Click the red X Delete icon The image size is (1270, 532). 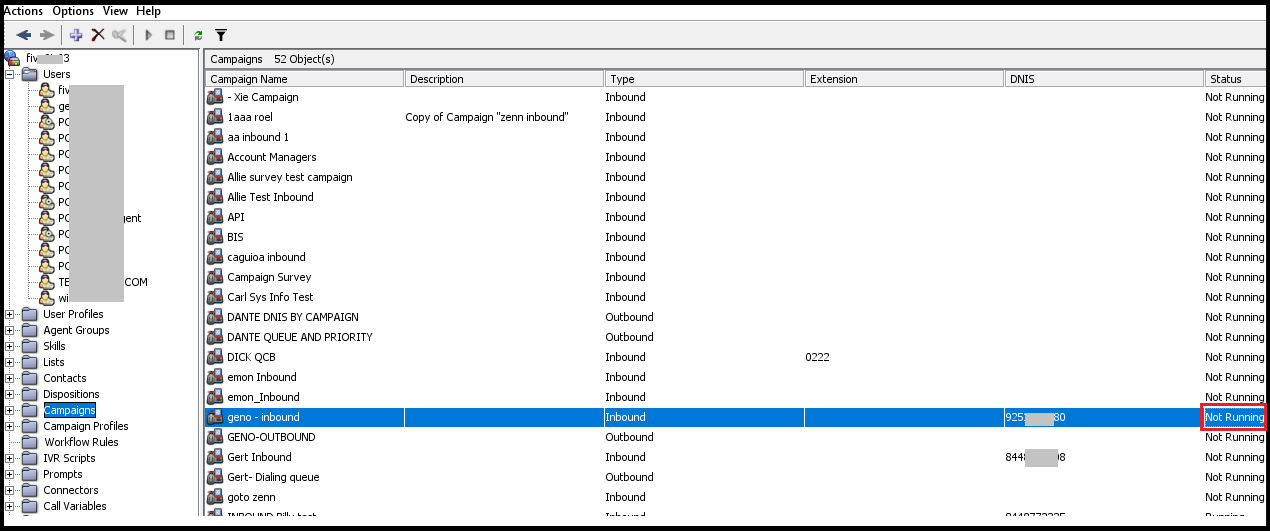98,35
